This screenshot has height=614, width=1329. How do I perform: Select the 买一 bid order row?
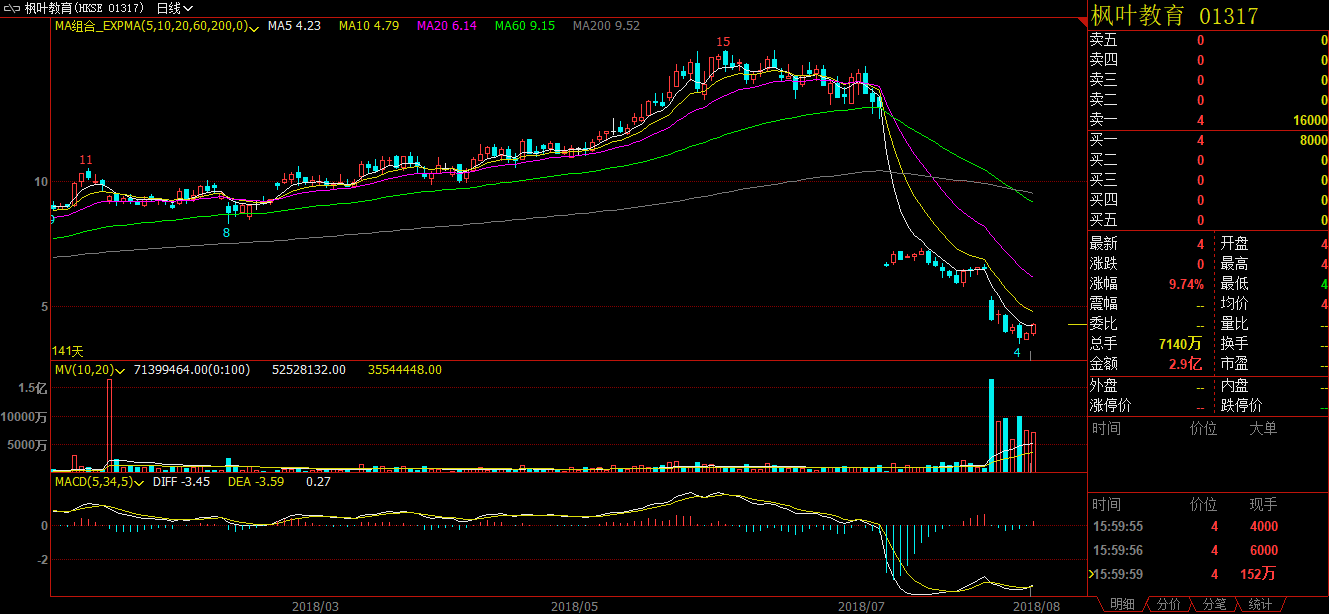1207,140
